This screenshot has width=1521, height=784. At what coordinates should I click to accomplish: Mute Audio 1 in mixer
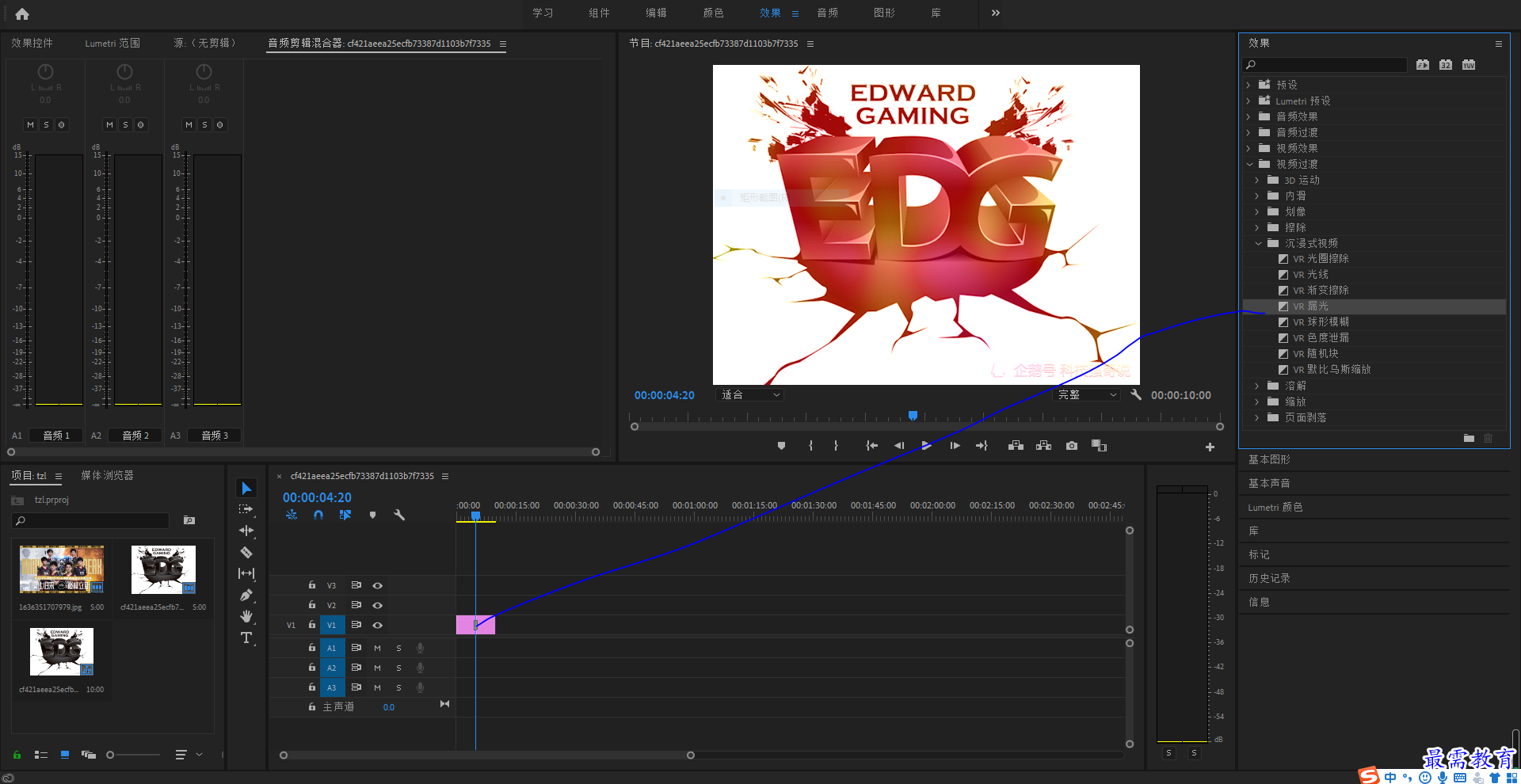pos(30,124)
